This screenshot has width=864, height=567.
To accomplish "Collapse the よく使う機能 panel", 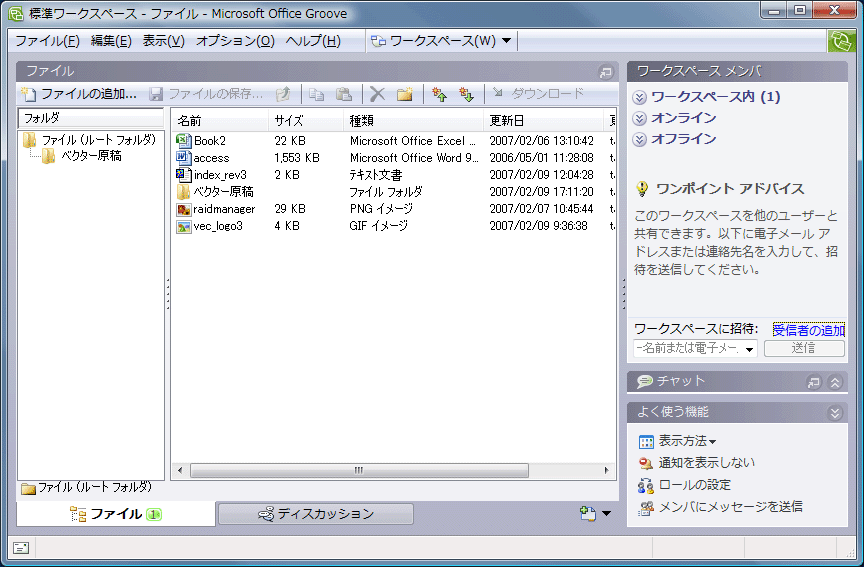I will coord(835,412).
